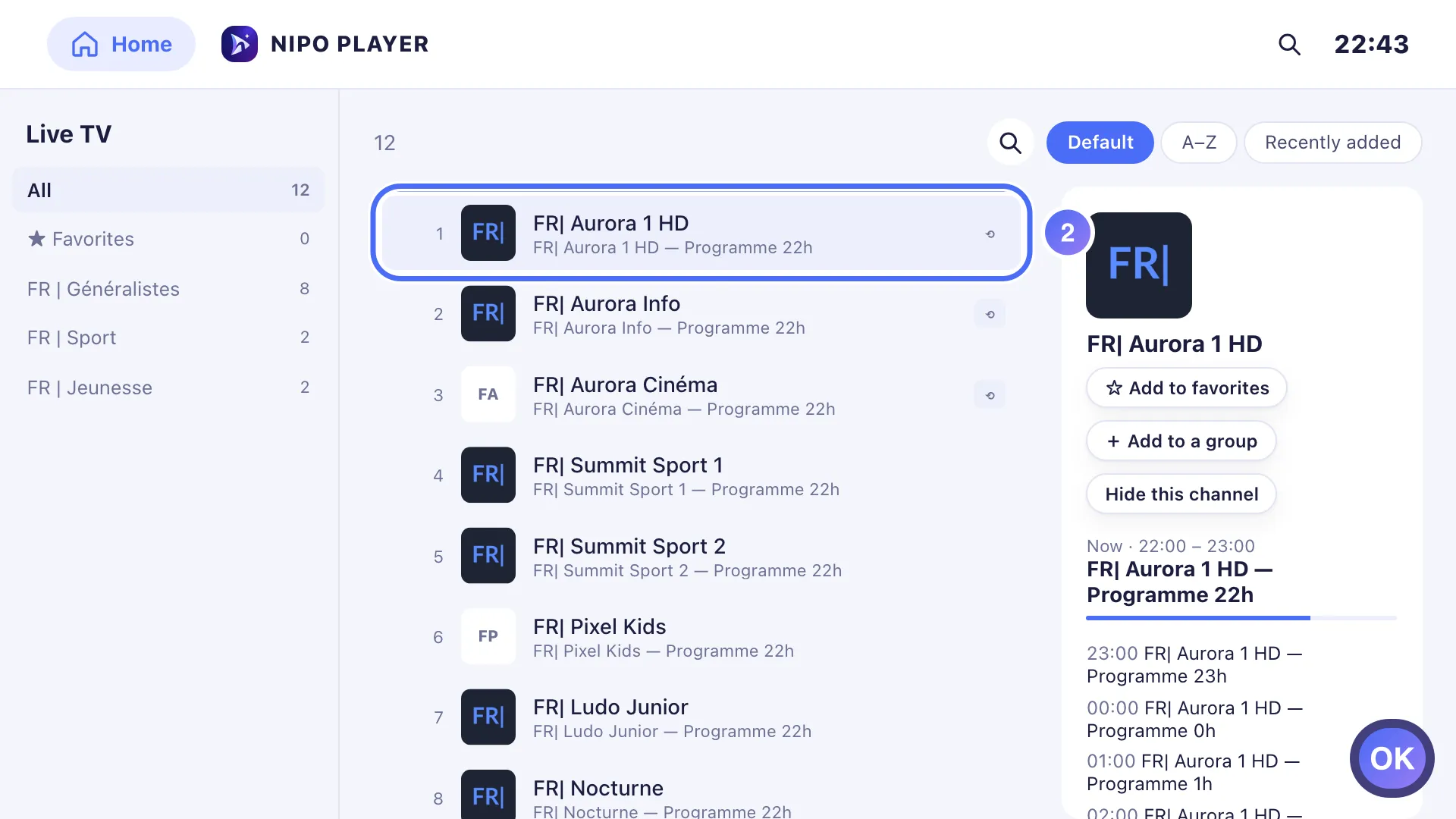The height and width of the screenshot is (819, 1456).
Task: Click FR| logo of Summit Sport 2
Action: coord(488,555)
